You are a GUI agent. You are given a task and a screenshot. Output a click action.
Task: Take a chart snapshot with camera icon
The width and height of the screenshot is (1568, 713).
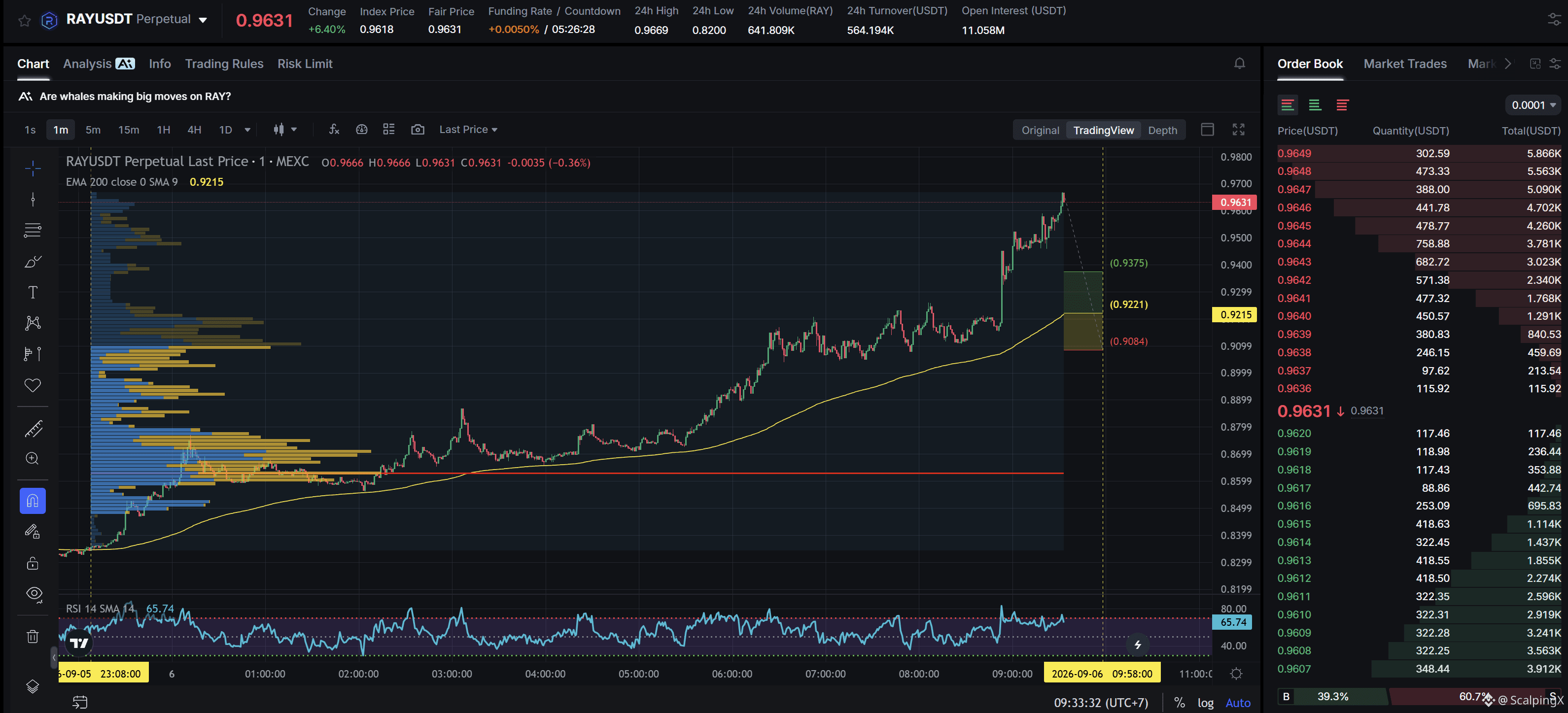point(418,130)
